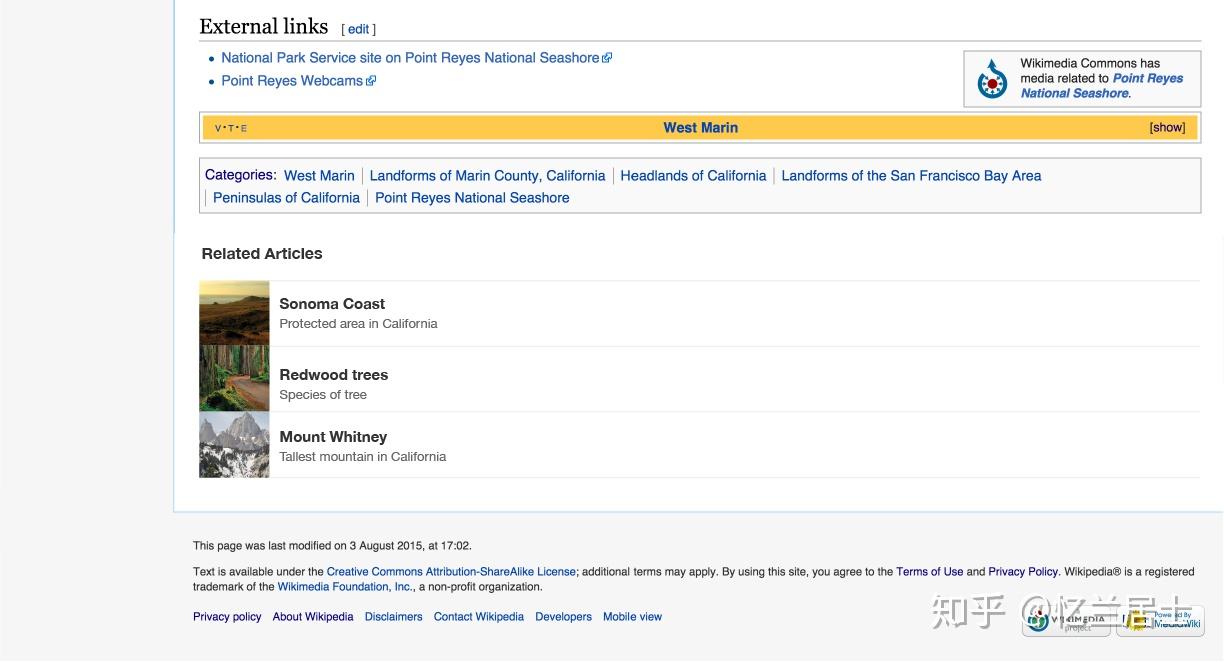The image size is (1224, 662).
Task: Open the Mount Whitney related article
Action: tap(333, 437)
